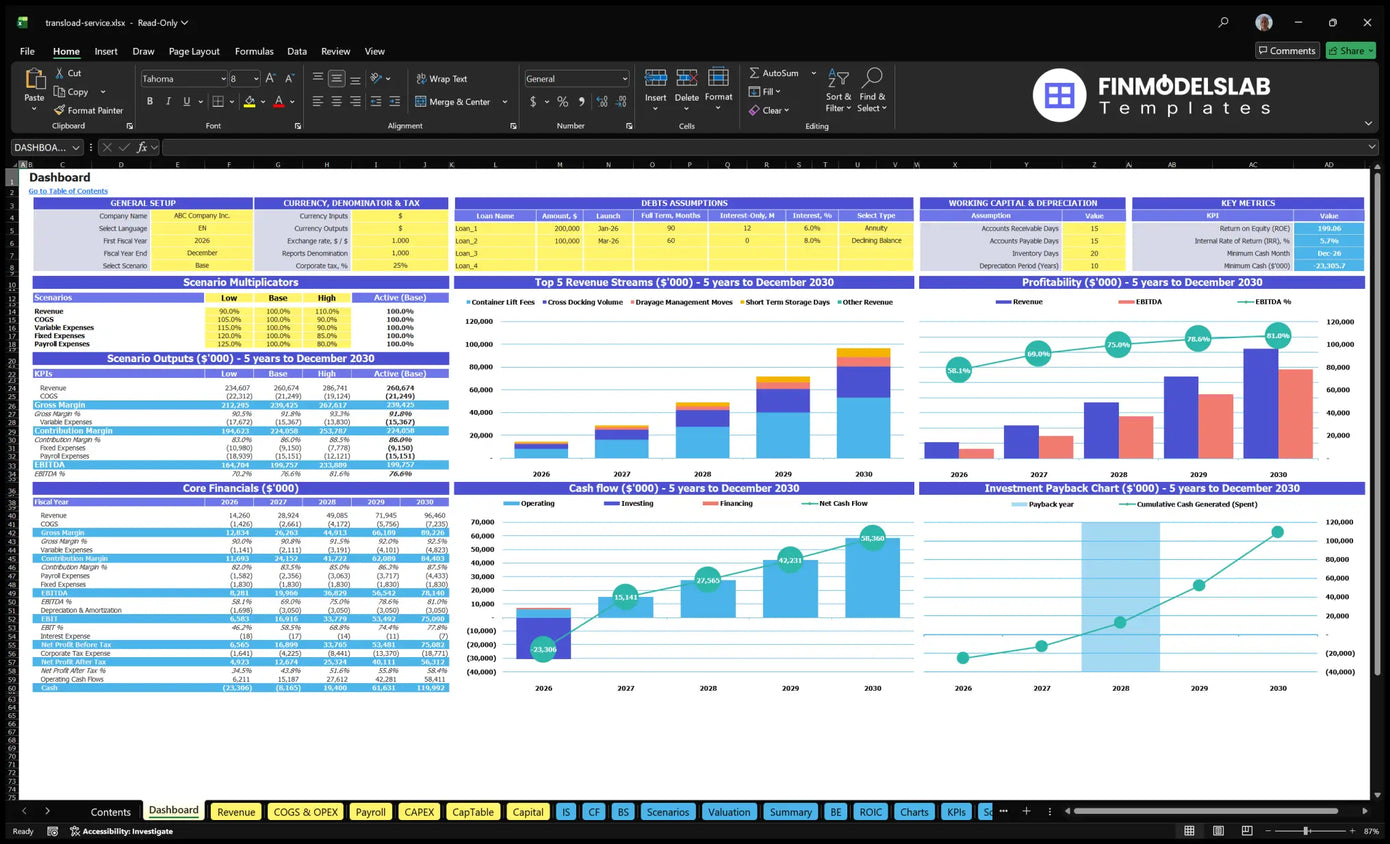Image resolution: width=1390 pixels, height=844 pixels.
Task: Toggle Align Right
Action: (355, 101)
